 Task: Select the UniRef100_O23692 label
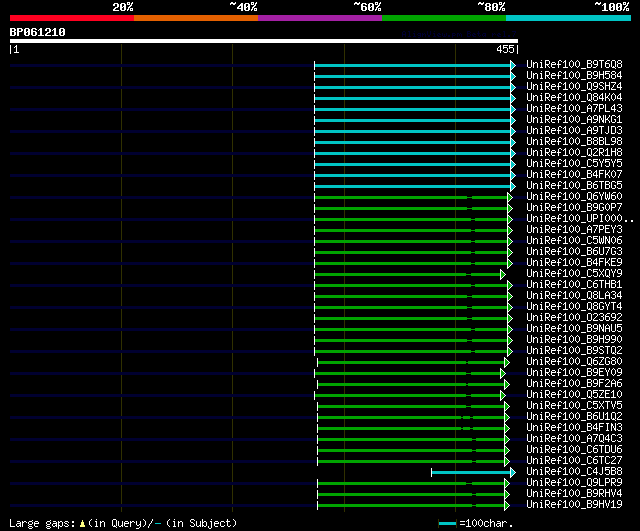(574, 318)
